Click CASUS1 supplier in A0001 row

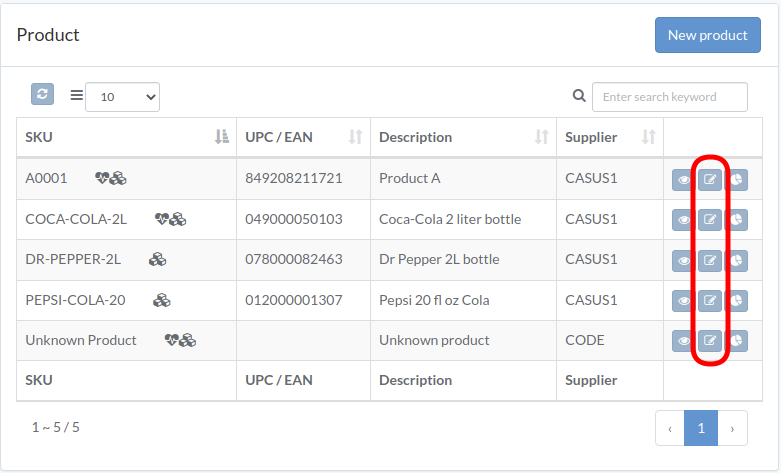[x=591, y=178]
